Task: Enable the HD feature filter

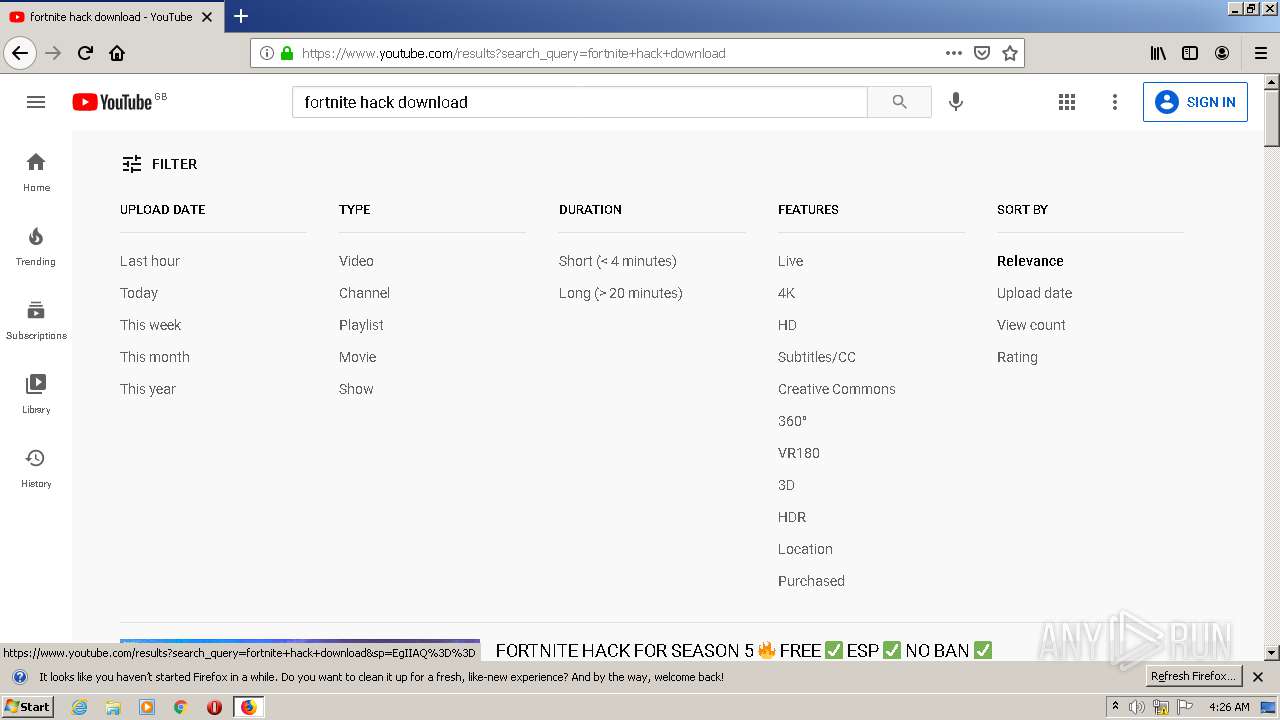Action: 787,325
